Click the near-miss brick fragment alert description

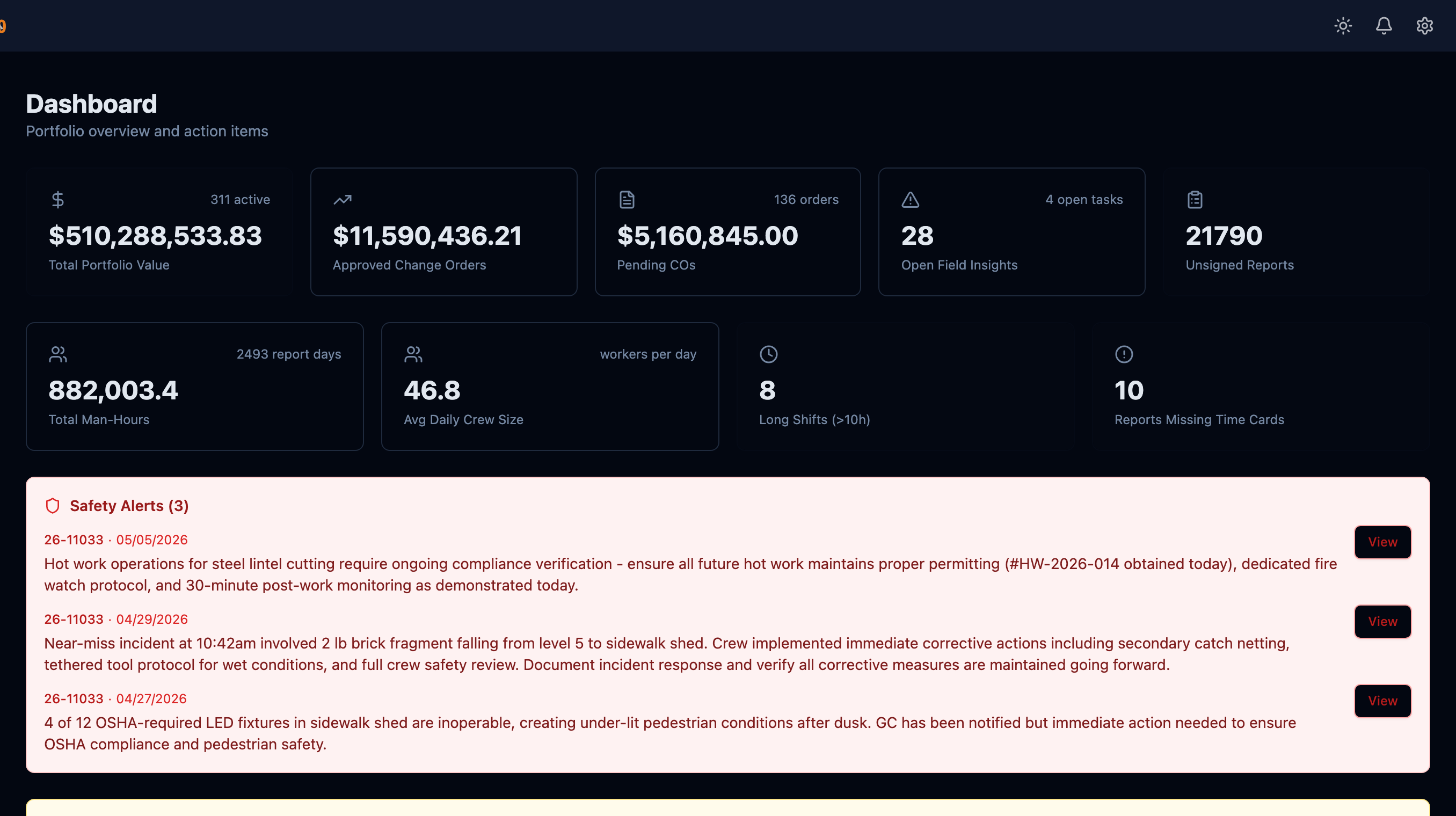pos(667,654)
